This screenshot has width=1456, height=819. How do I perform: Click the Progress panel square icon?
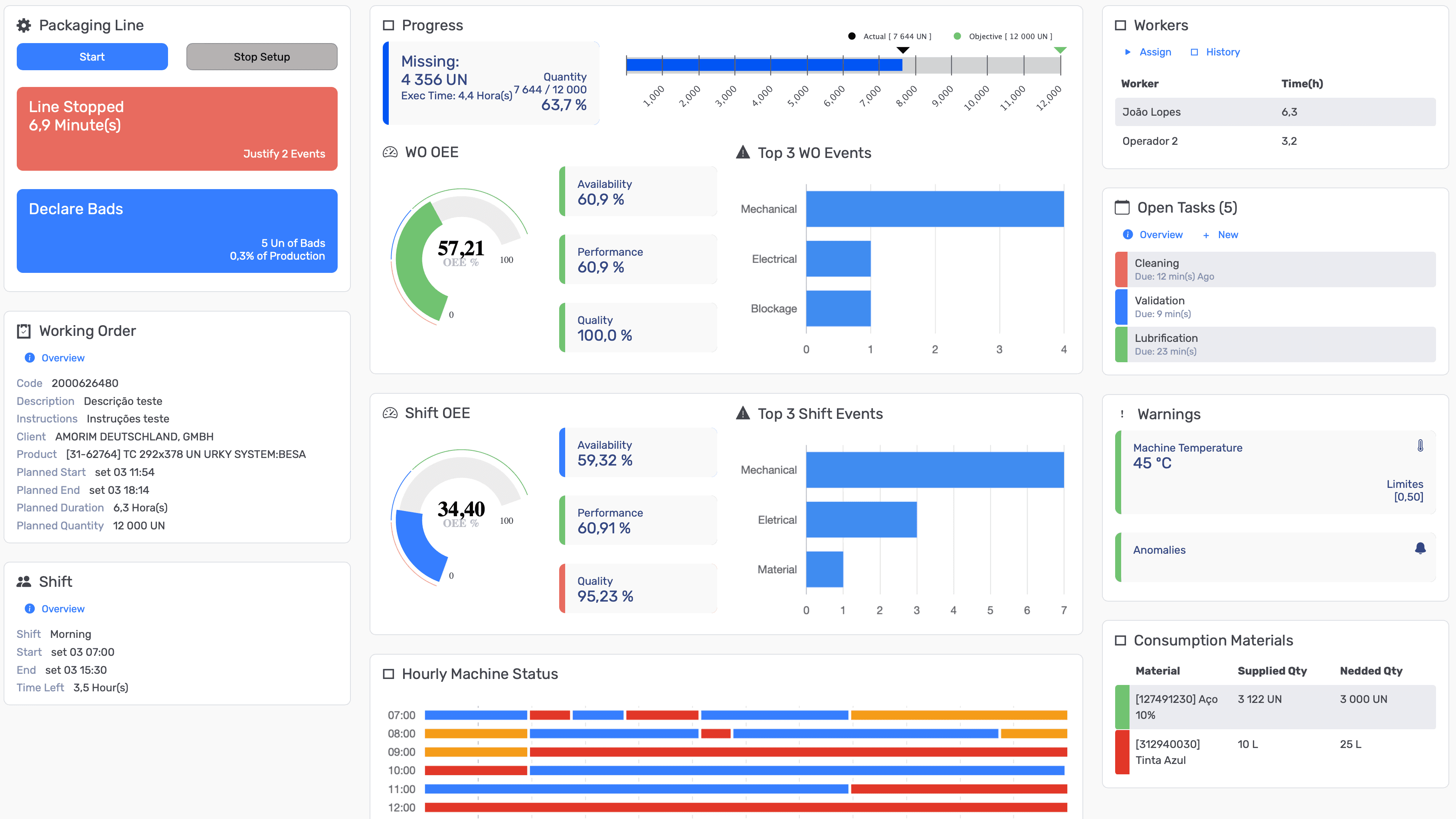click(388, 26)
